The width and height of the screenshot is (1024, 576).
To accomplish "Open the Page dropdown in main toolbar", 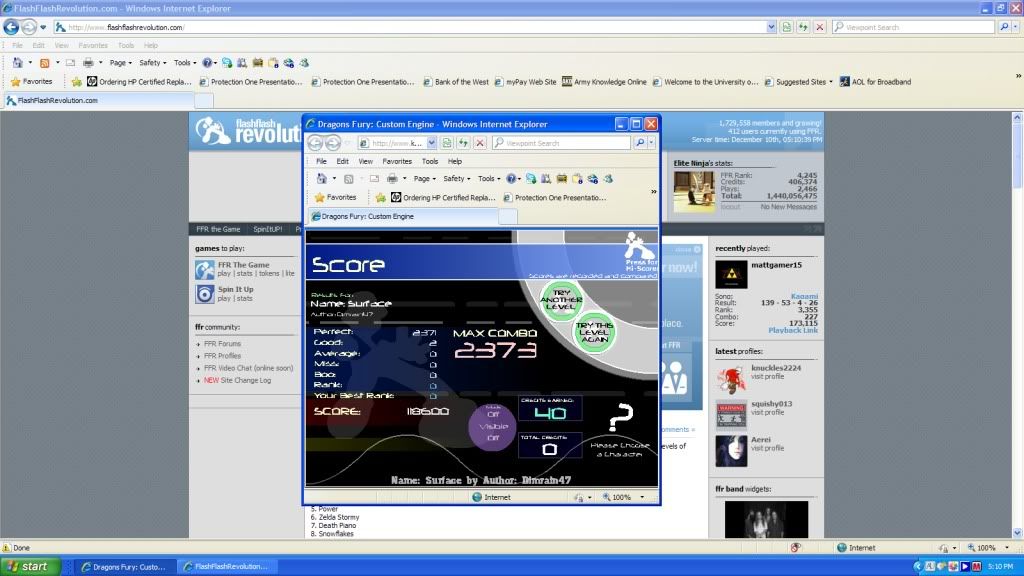I will click(121, 62).
